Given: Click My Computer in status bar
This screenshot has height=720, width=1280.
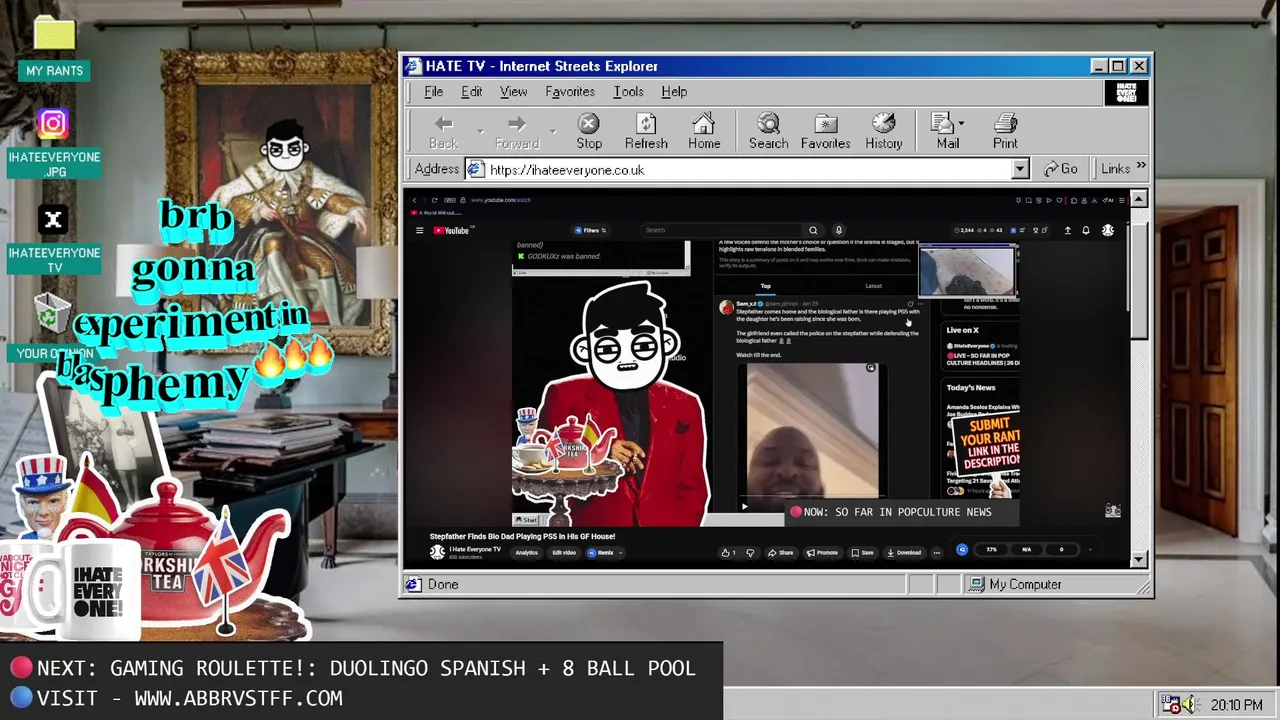Looking at the screenshot, I should point(1025,584).
